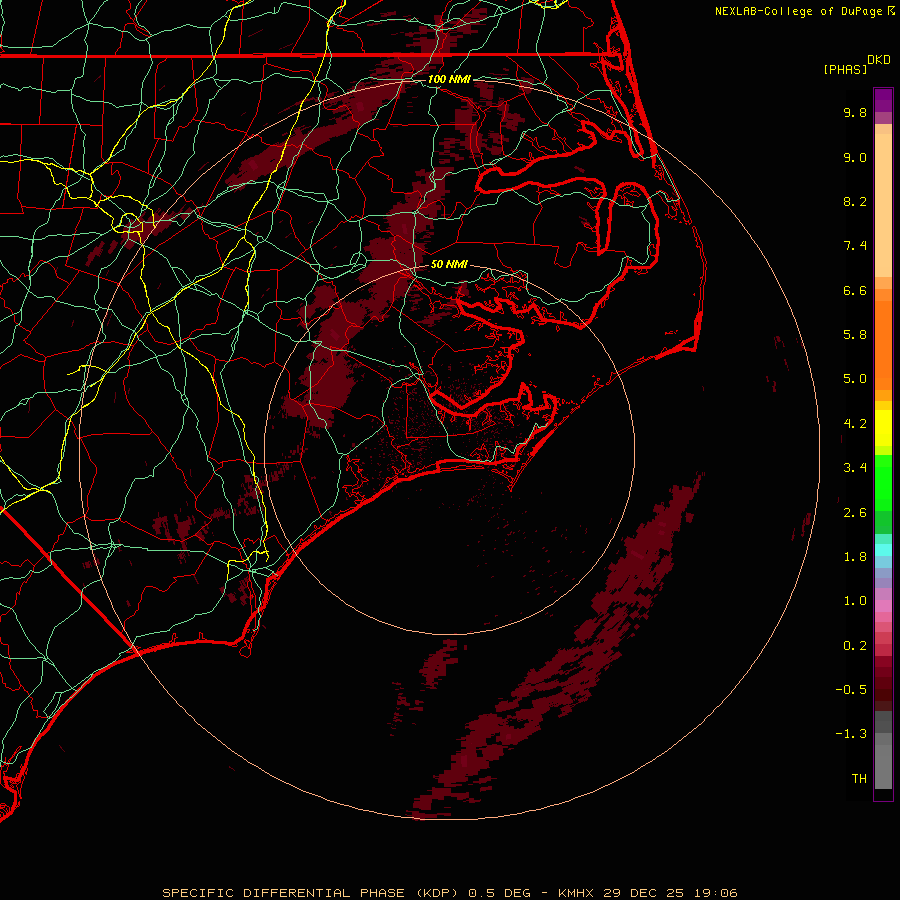Click the 9.0 value on color scale
Viewport: 900px width, 900px height.
[855, 158]
